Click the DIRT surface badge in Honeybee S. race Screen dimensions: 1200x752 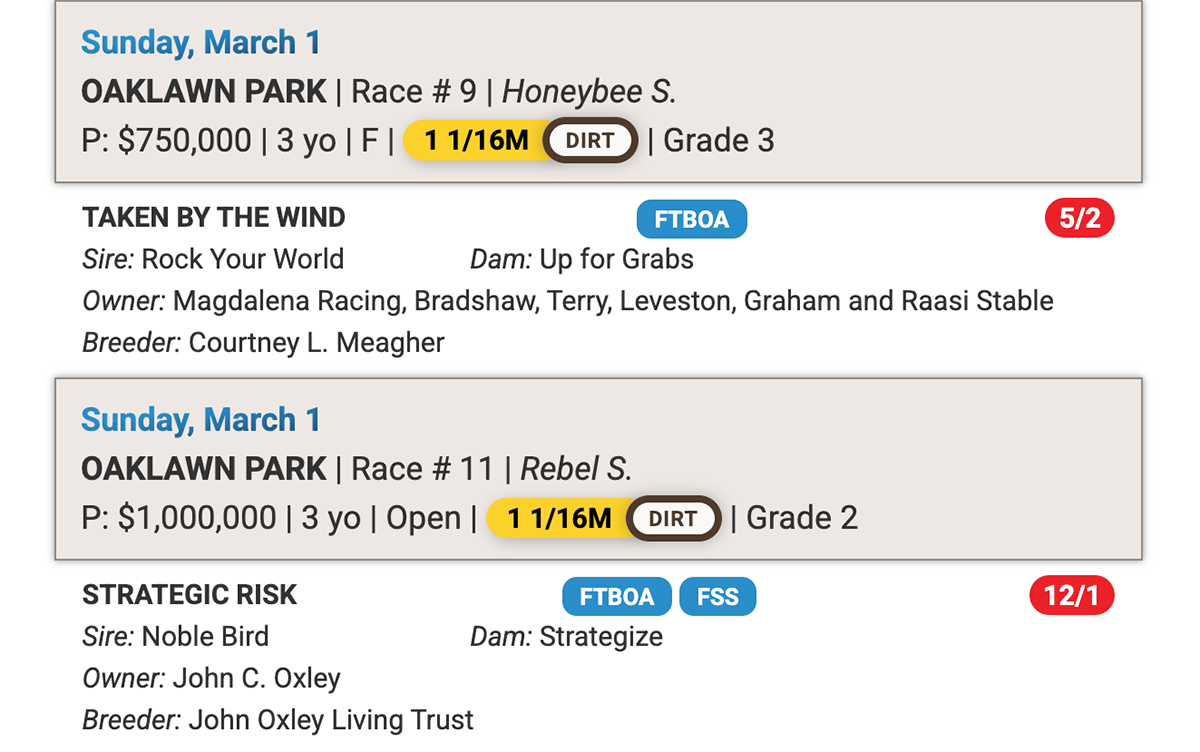(590, 141)
